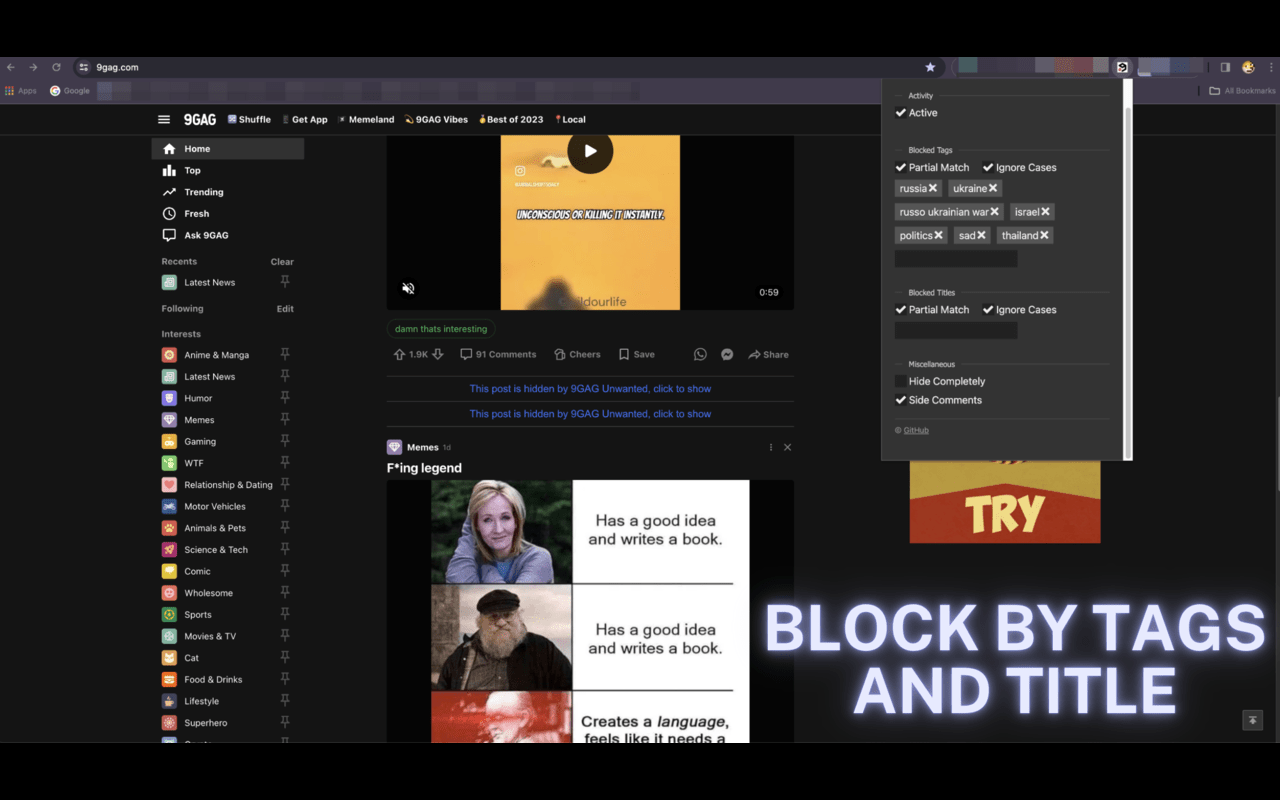Click the Save button under the post
1280x800 pixels.
click(x=637, y=354)
